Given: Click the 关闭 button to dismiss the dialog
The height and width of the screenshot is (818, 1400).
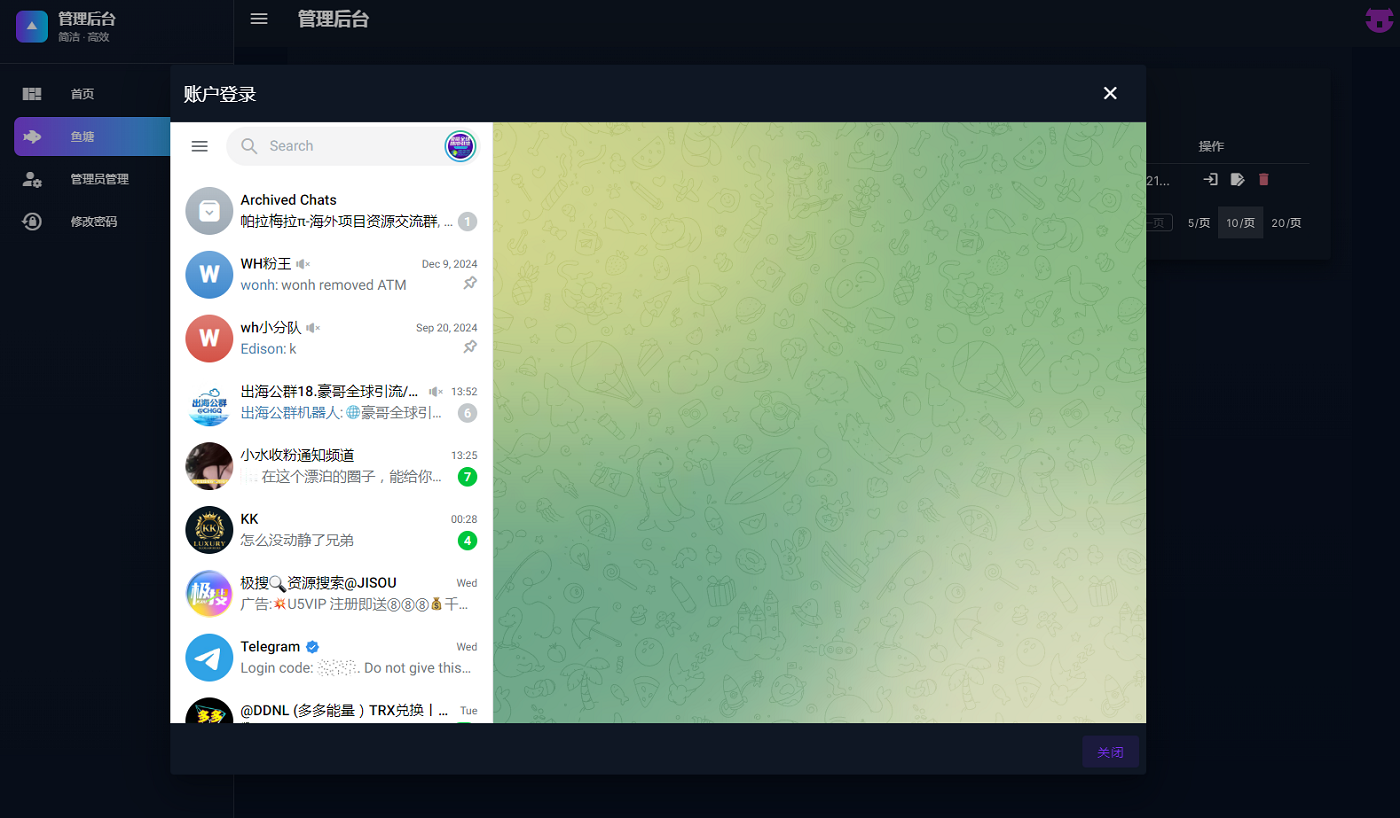Looking at the screenshot, I should (1110, 752).
